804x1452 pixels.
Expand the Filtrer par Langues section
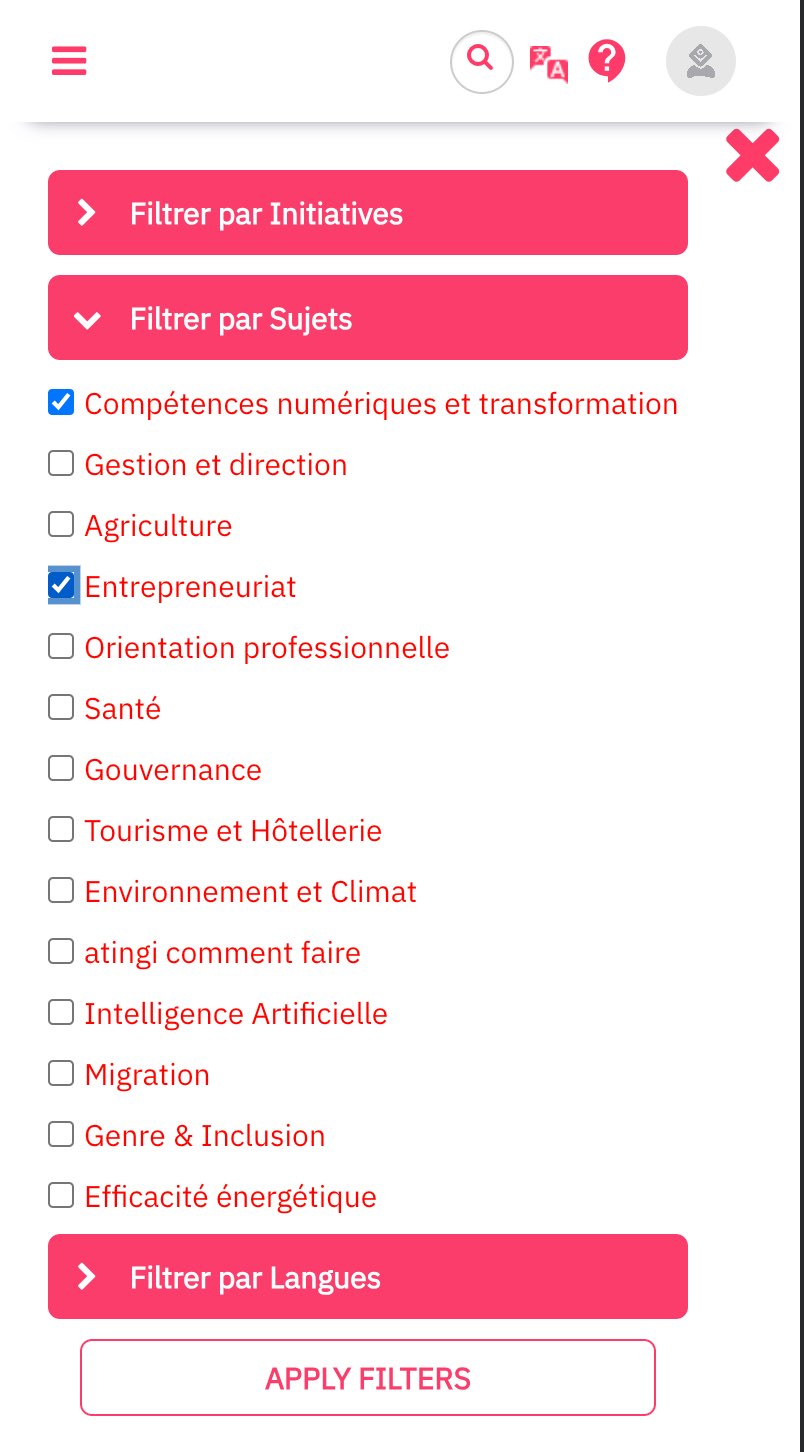[368, 1277]
